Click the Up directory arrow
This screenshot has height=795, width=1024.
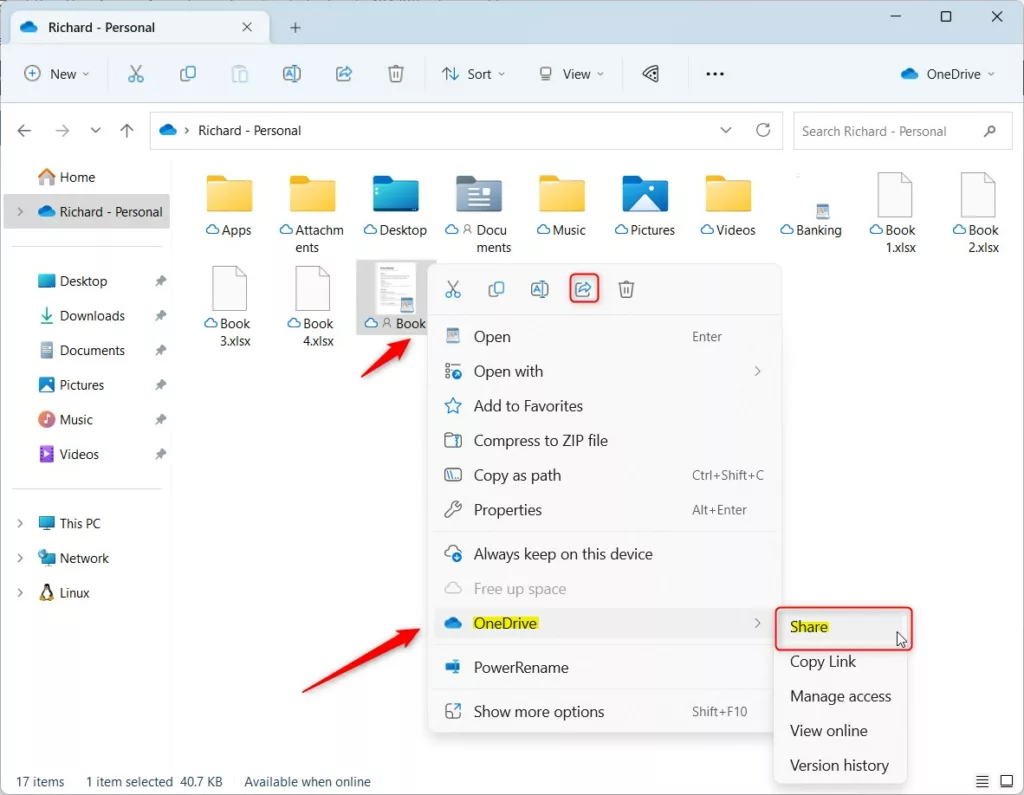pyautogui.click(x=127, y=131)
